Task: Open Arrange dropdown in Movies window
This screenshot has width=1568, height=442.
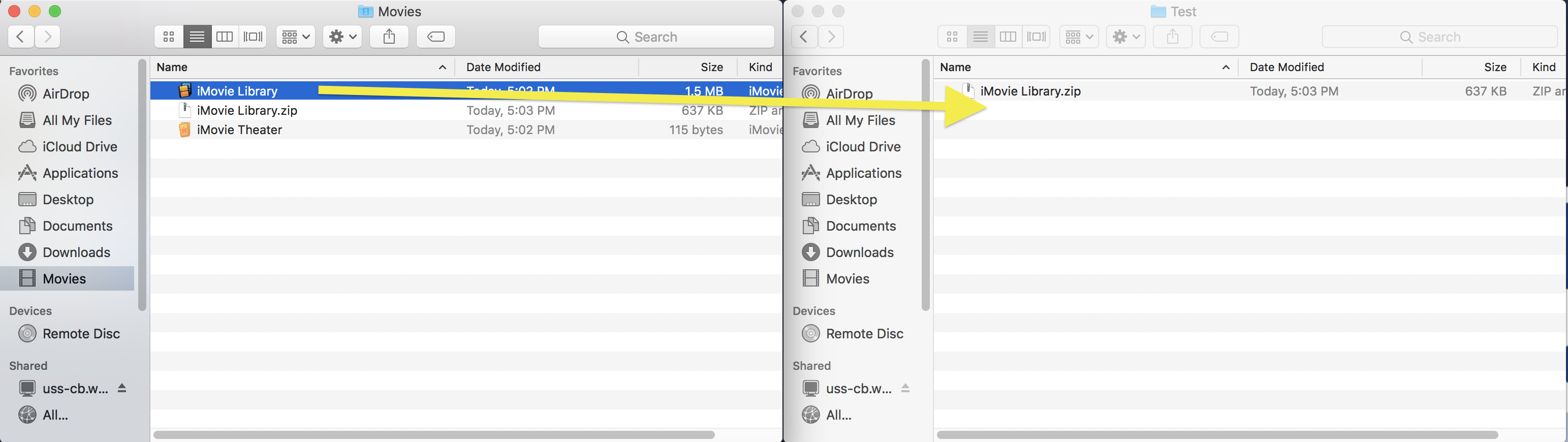Action: point(296,37)
